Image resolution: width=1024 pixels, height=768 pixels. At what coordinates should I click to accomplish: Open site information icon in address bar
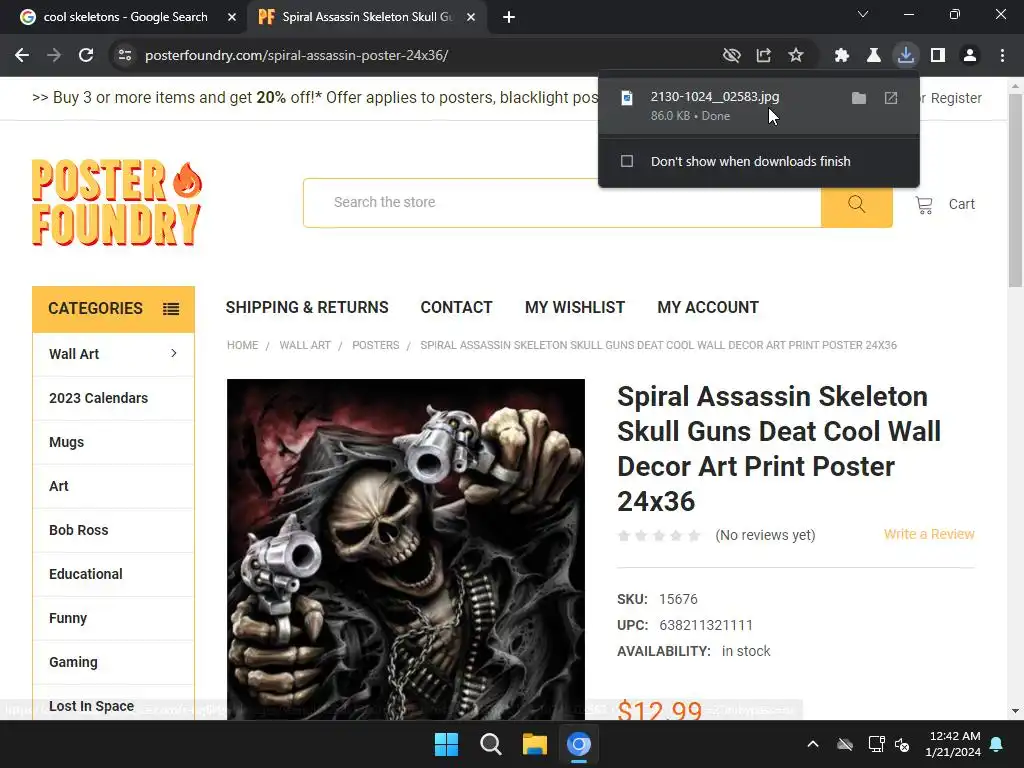(125, 56)
